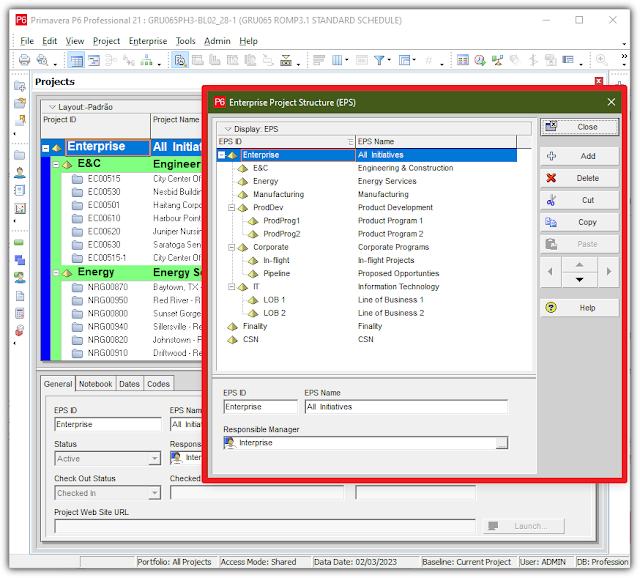Select the Pipeline EPS row
The image size is (640, 578).
tap(367, 273)
